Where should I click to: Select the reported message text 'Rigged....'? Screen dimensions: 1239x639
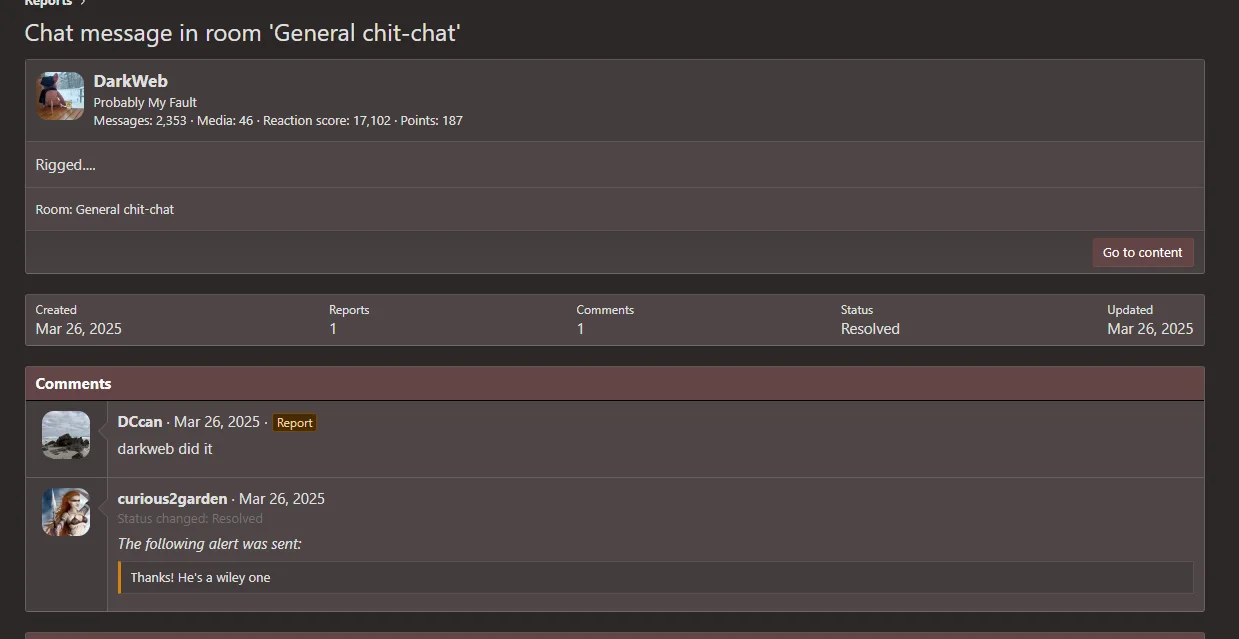coord(66,165)
